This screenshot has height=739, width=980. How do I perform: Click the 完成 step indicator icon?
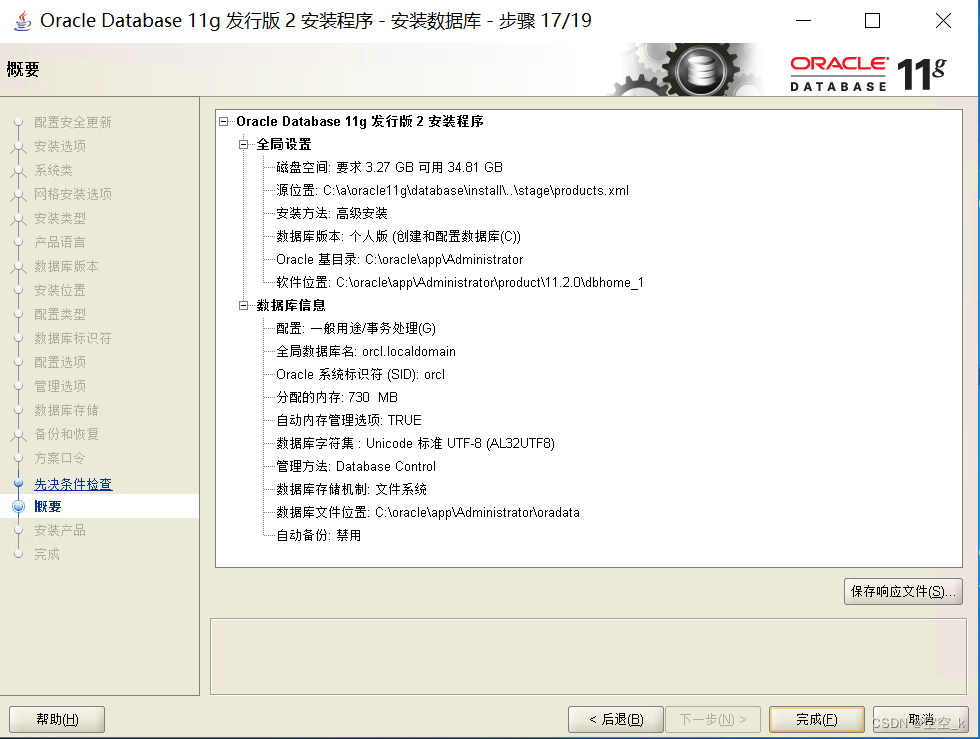(x=18, y=554)
